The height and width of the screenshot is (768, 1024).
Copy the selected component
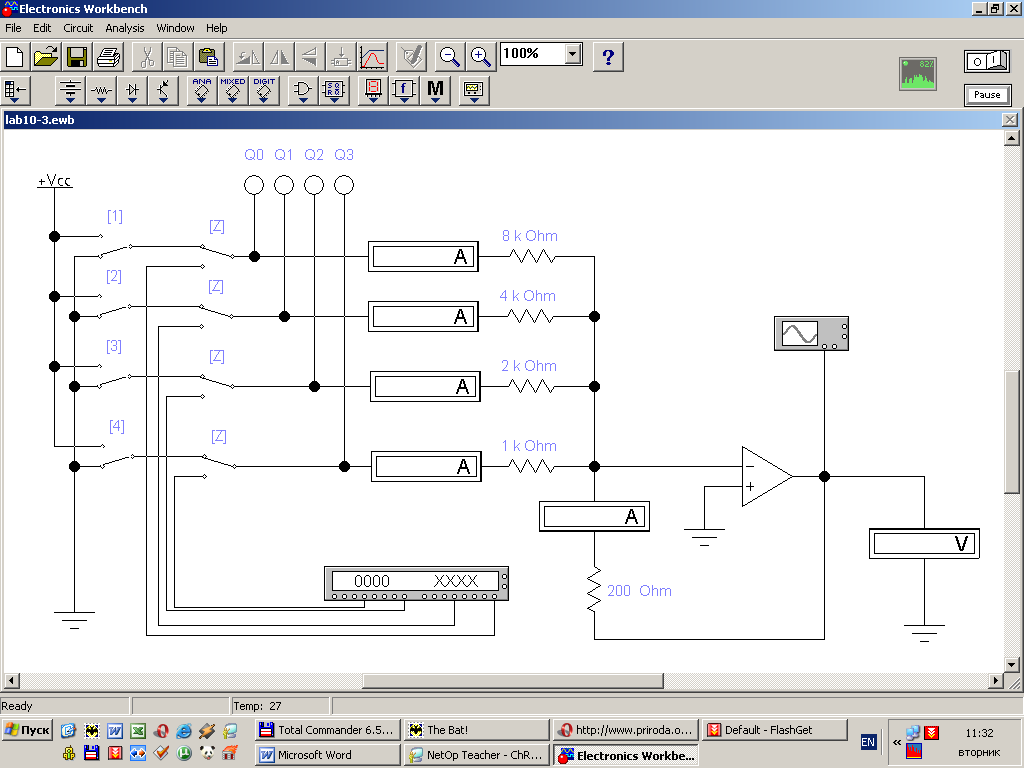(x=178, y=57)
